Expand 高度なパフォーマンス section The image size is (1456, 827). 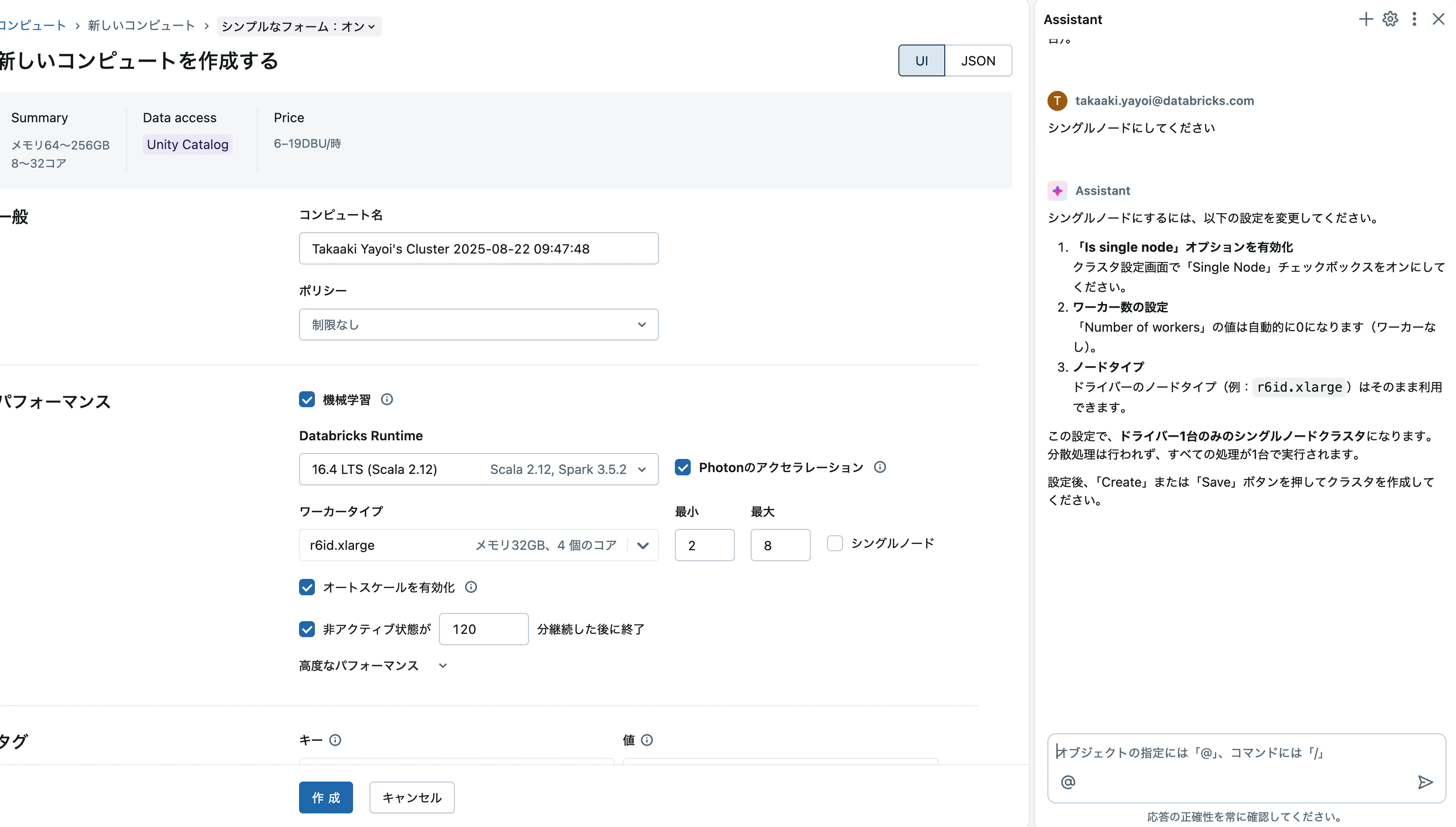pyautogui.click(x=373, y=665)
